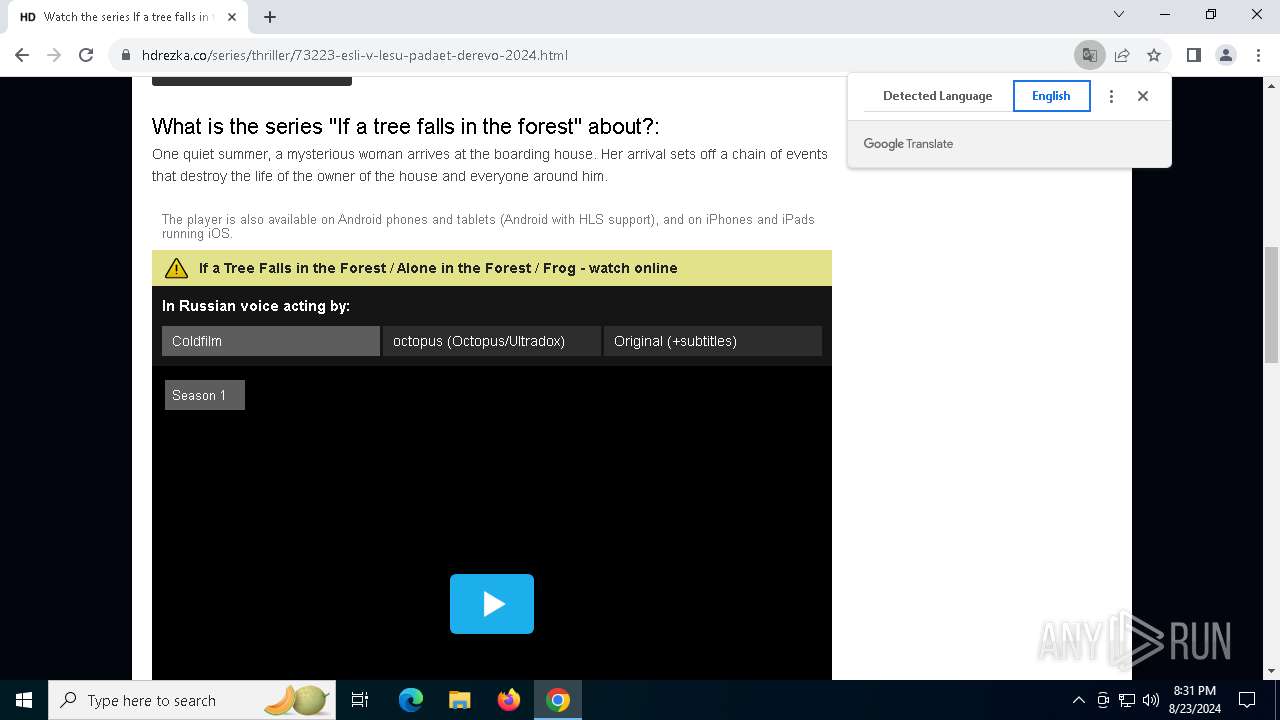Screen dimensions: 1280x720
Task: Click the warning triangle icon
Action: [x=176, y=268]
